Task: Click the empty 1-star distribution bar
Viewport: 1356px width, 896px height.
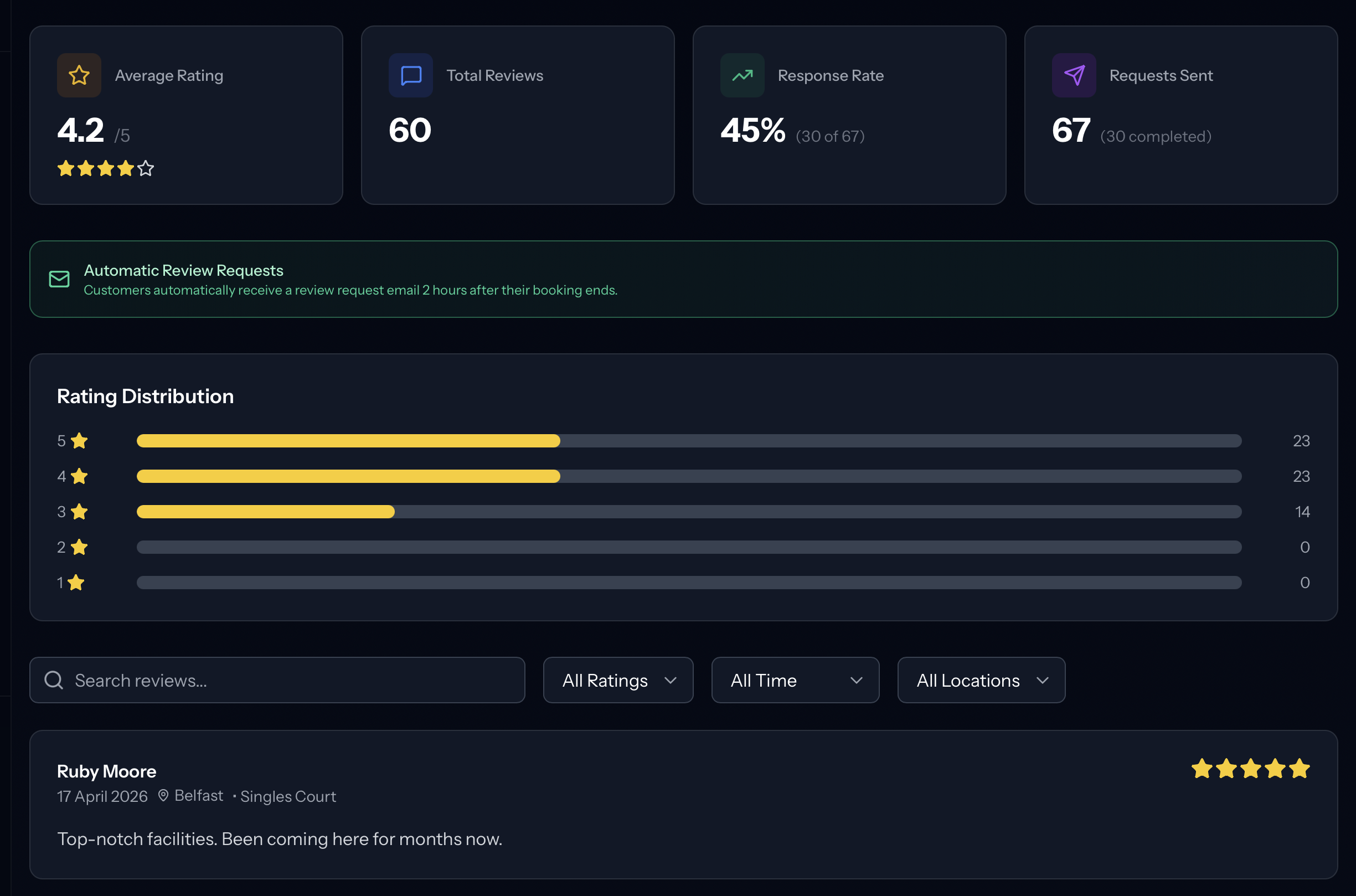Action: 689,582
